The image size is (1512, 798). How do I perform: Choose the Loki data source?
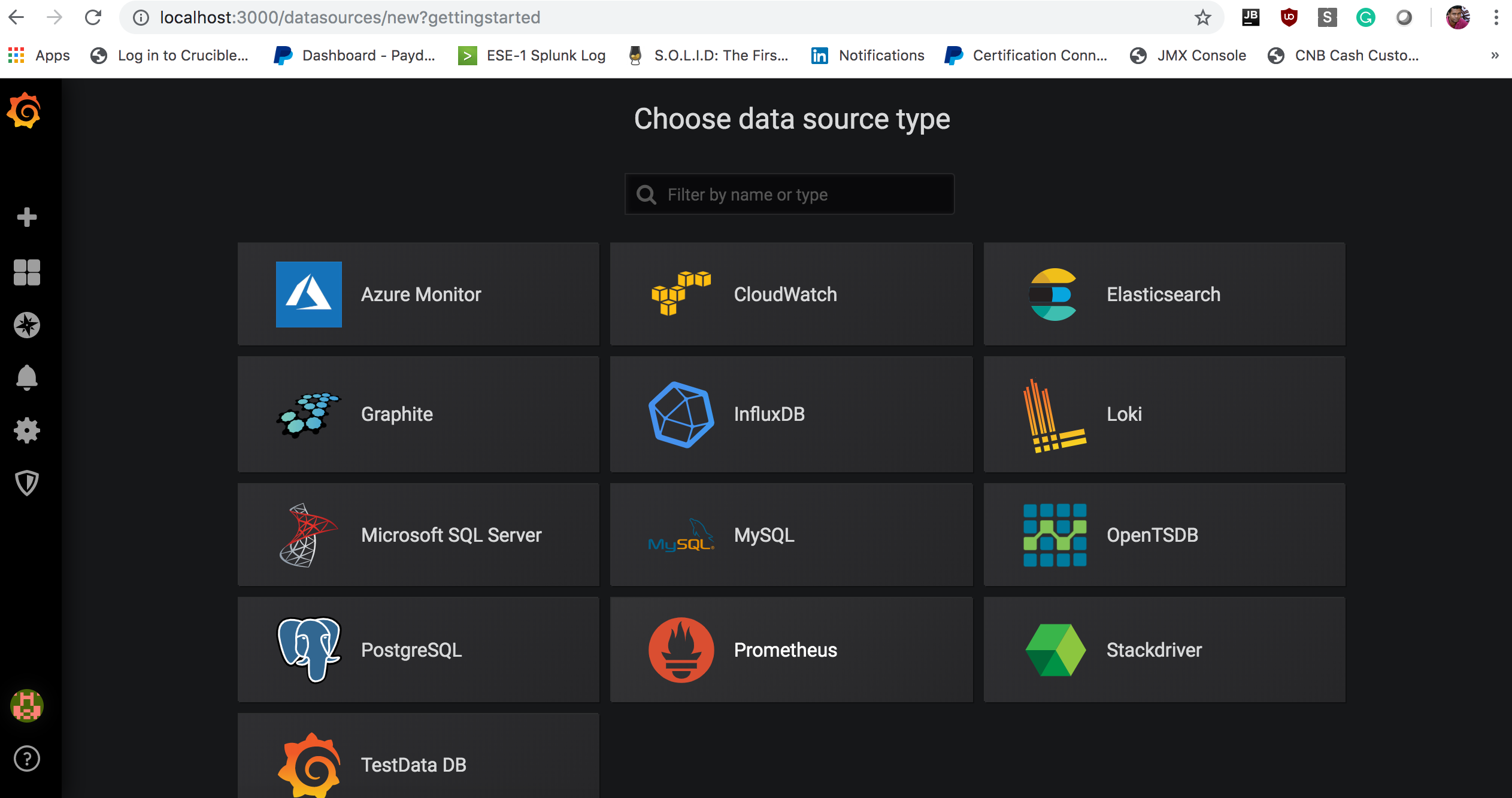click(x=1163, y=414)
